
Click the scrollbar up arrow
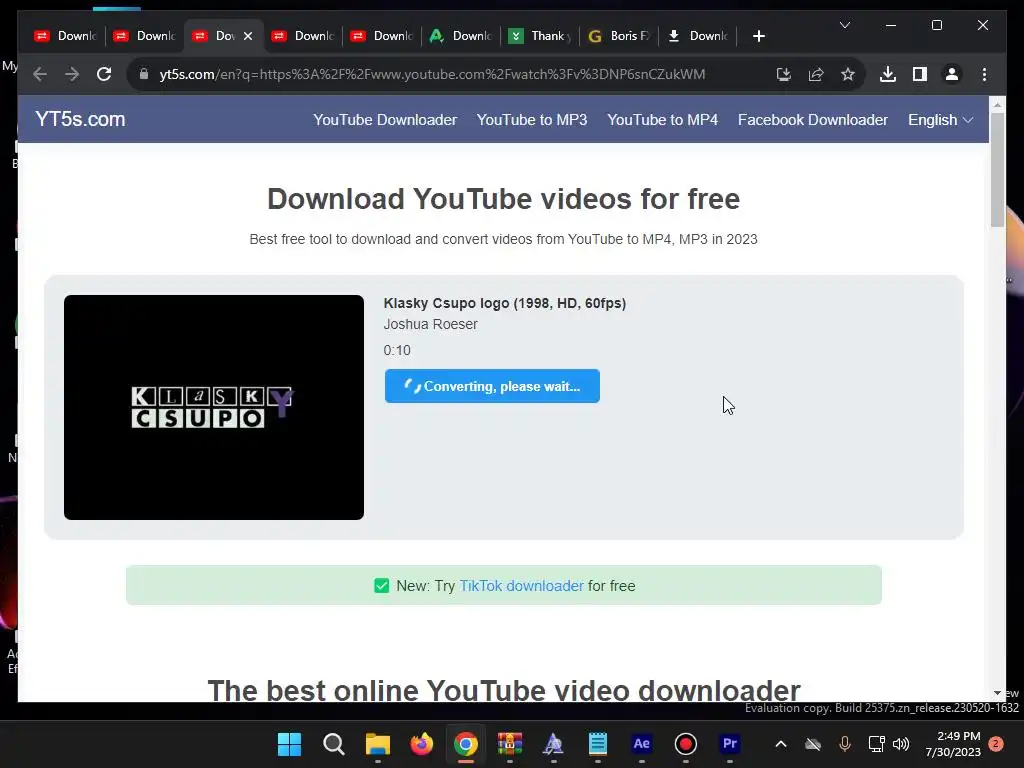pos(997,104)
